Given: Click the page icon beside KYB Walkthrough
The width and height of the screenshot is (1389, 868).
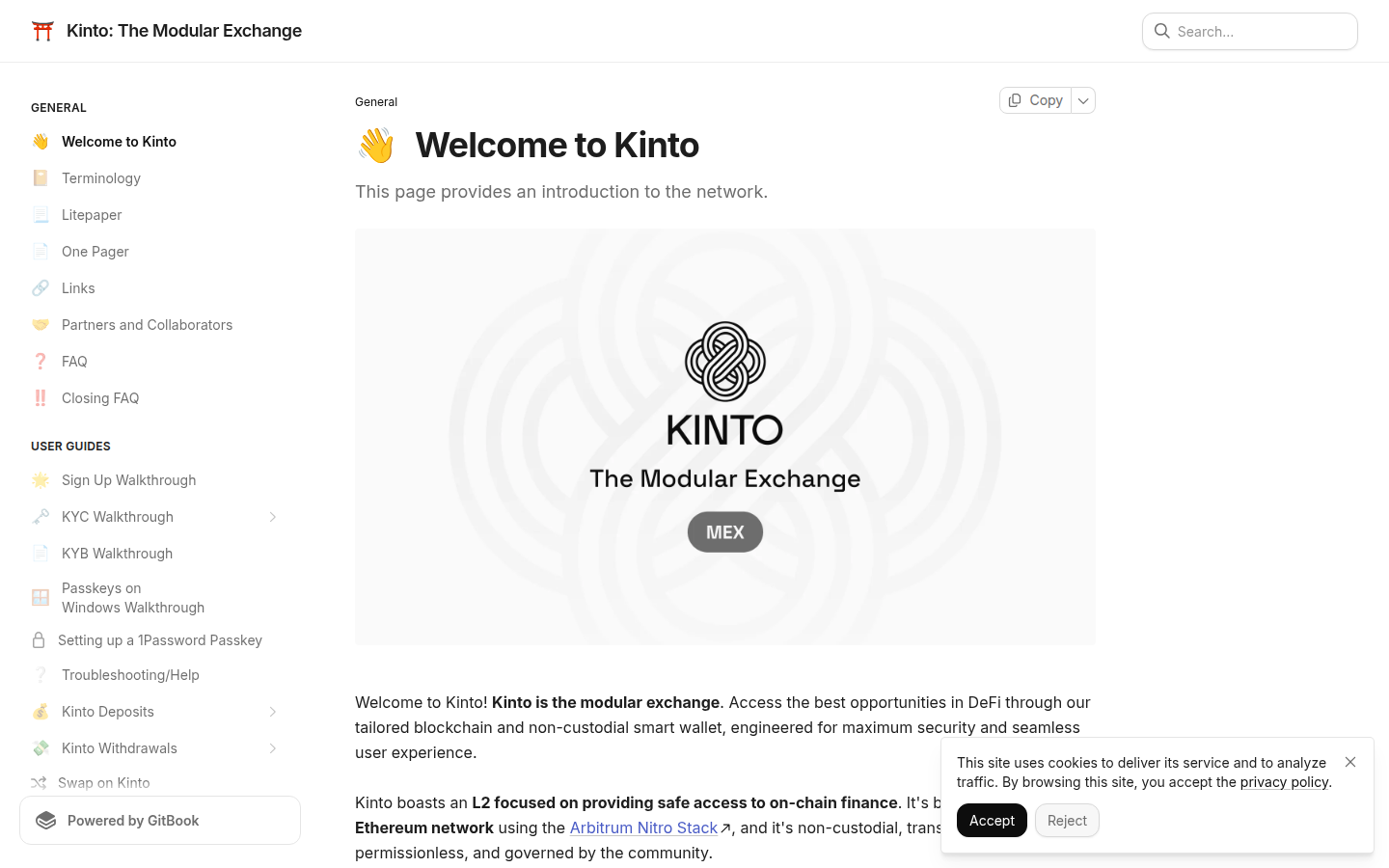Looking at the screenshot, I should (x=41, y=554).
